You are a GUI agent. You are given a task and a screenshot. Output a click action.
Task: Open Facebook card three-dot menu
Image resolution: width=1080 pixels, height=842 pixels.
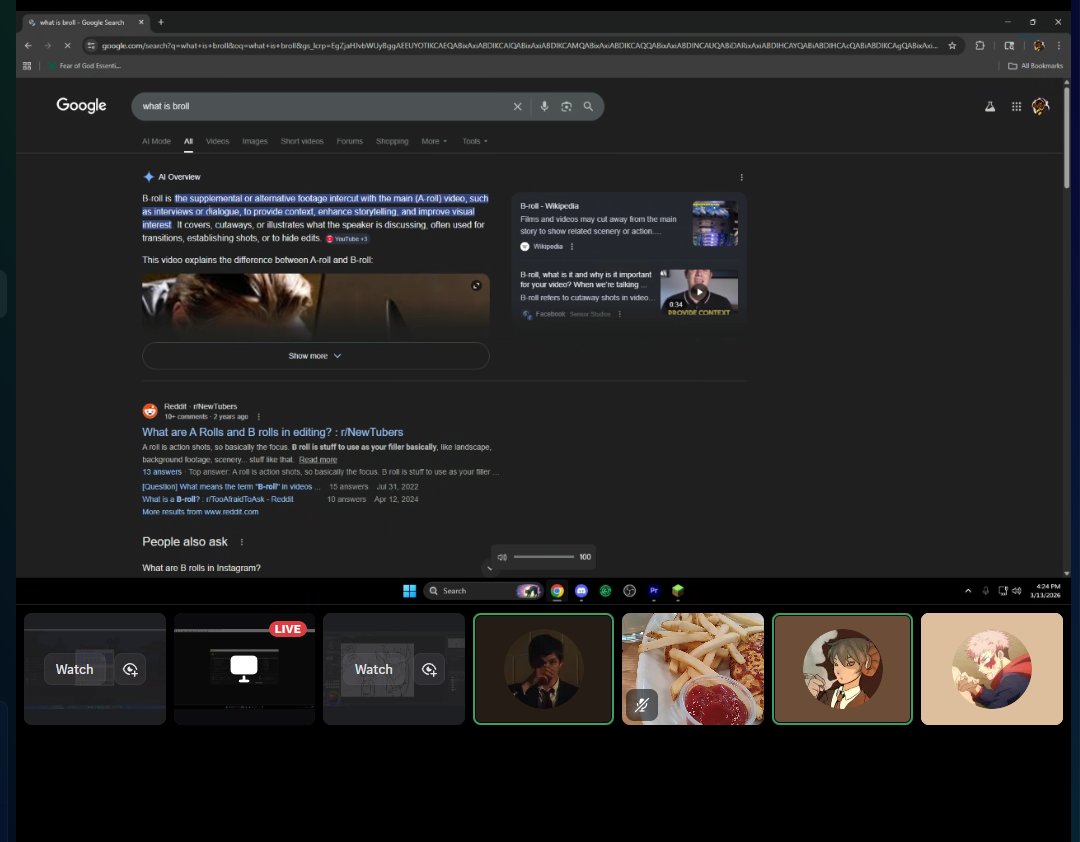pos(620,314)
